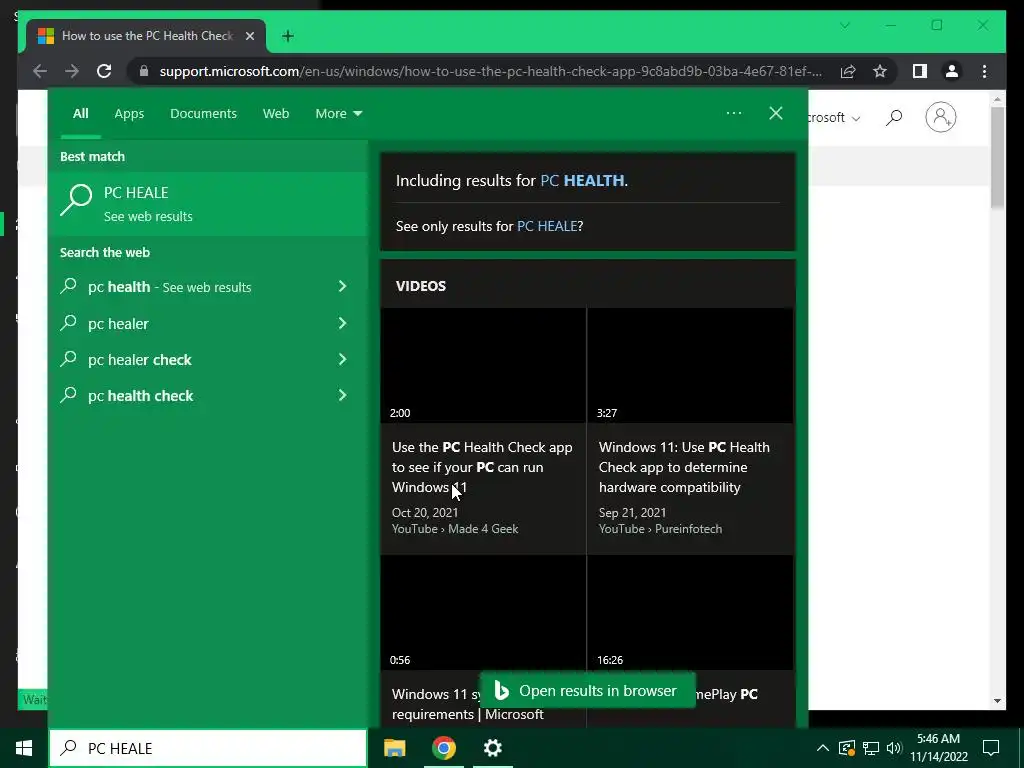Open Pureinfotech video title
The height and width of the screenshot is (768, 1024).
coord(684,468)
